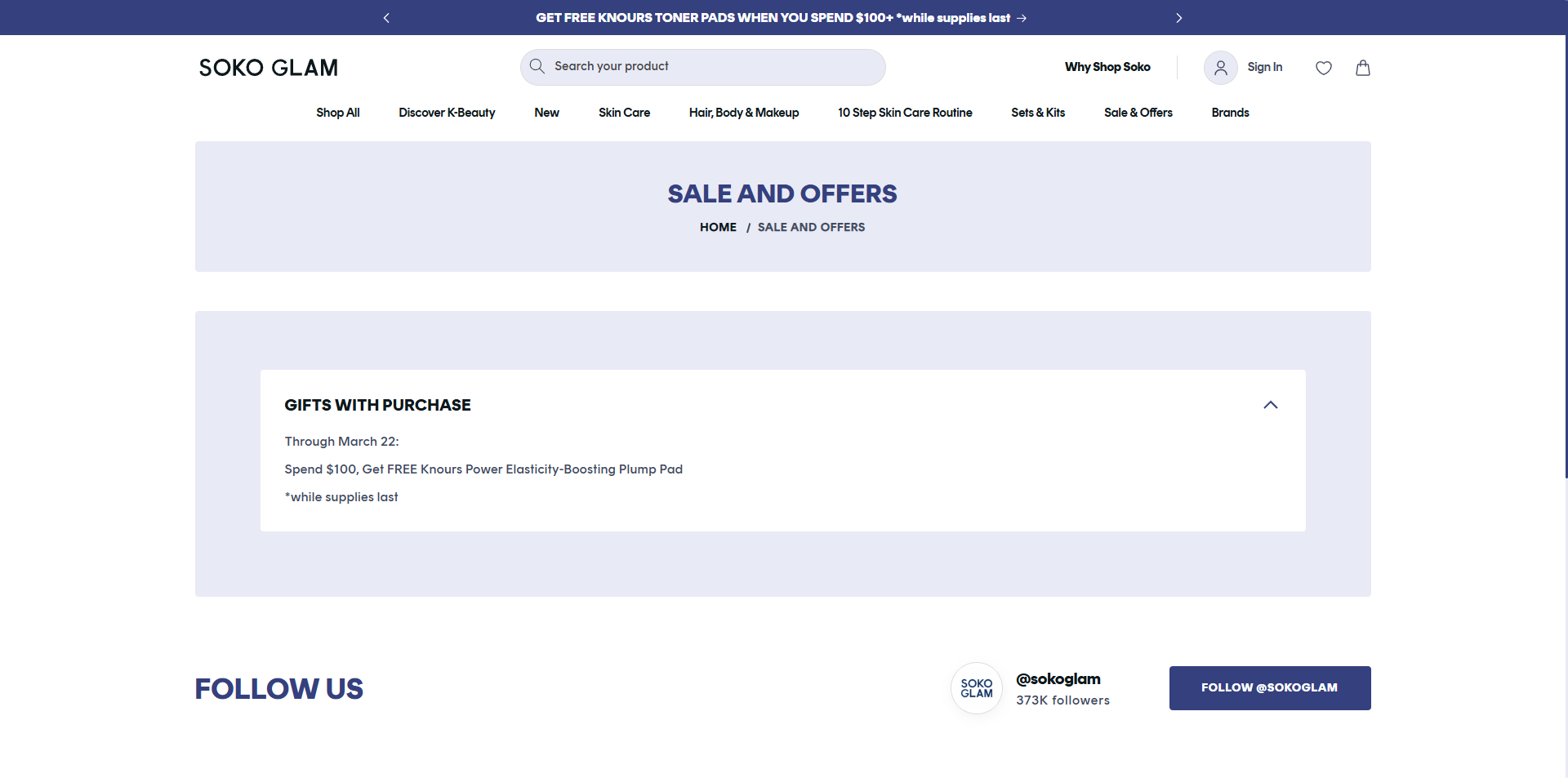1568x778 pixels.
Task: Click the wishlist heart icon
Action: pos(1323,68)
